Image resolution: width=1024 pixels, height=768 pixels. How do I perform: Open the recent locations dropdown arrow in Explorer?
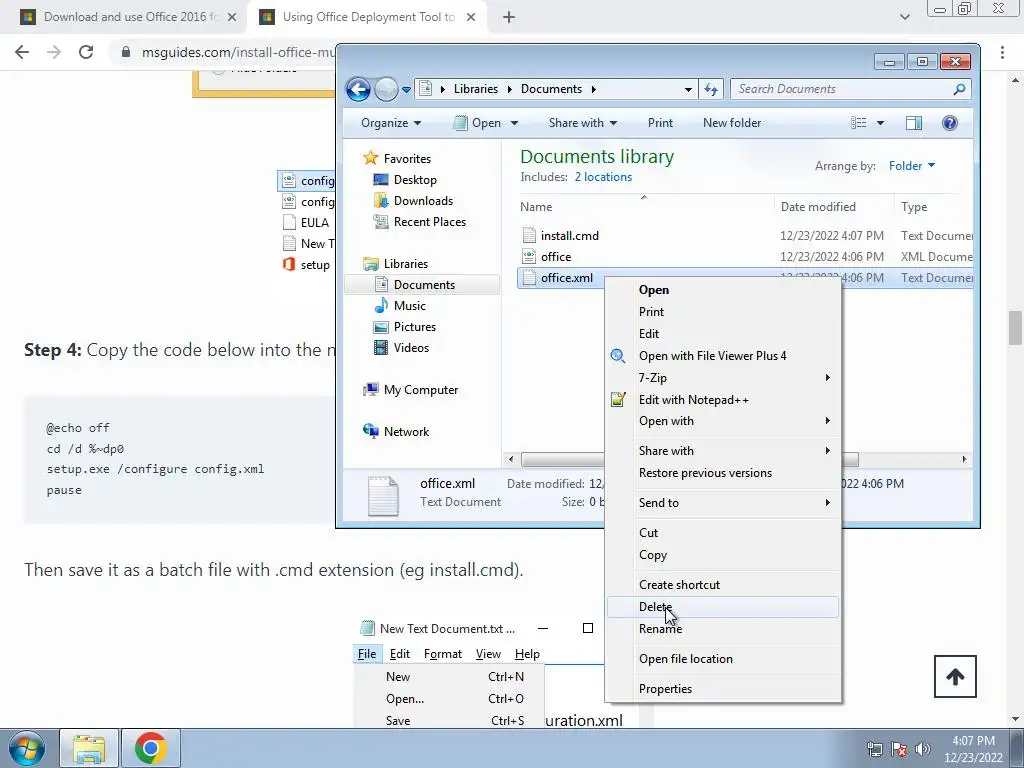(406, 89)
